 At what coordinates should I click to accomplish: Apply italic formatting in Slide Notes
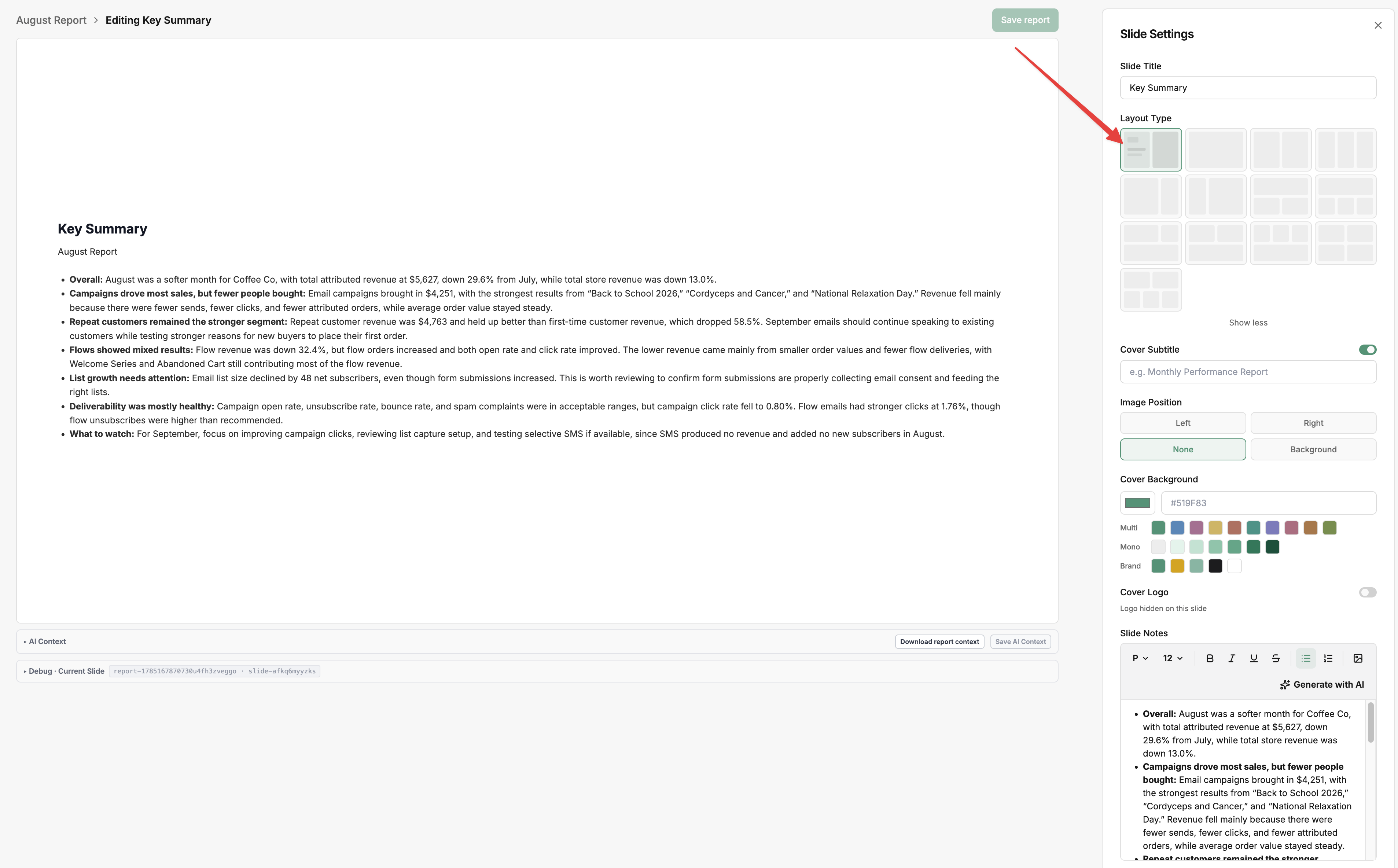click(1232, 658)
